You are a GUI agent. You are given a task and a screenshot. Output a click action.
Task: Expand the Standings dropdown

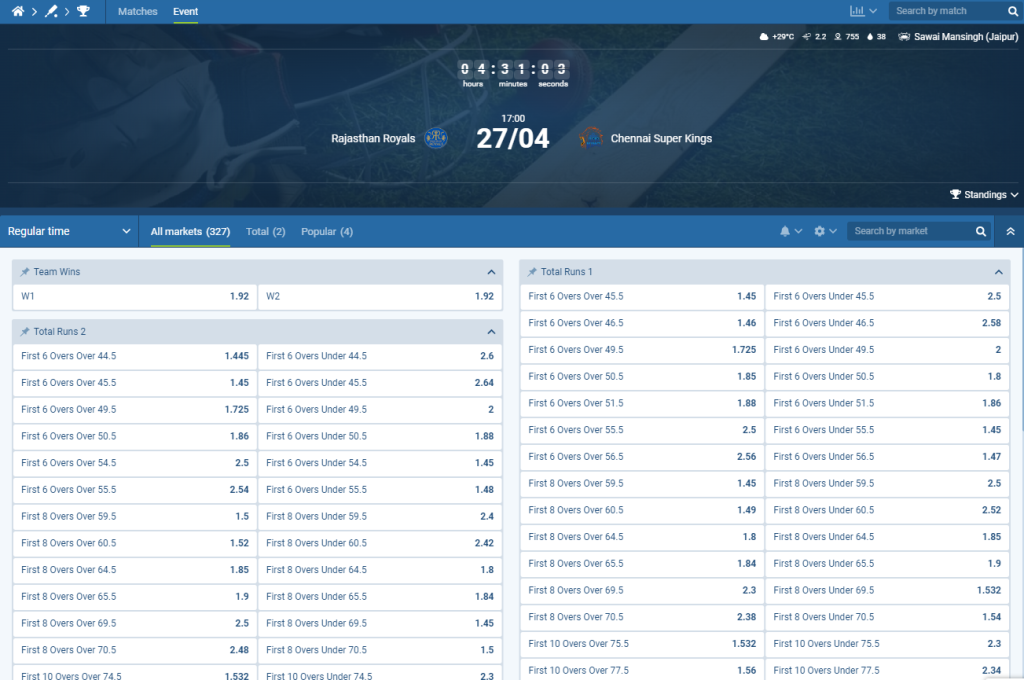point(1014,195)
